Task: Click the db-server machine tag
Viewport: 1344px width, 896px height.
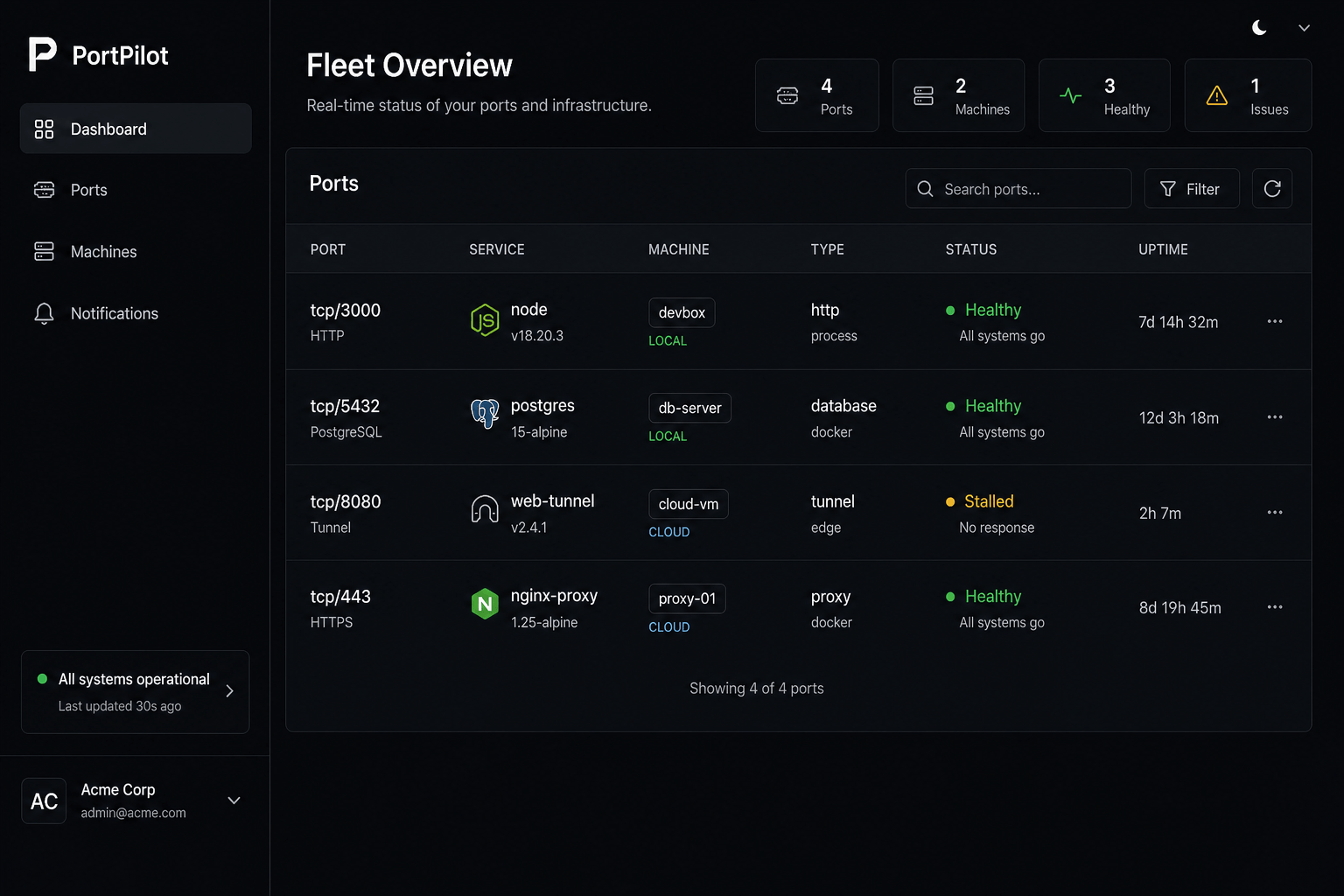Action: tap(689, 408)
